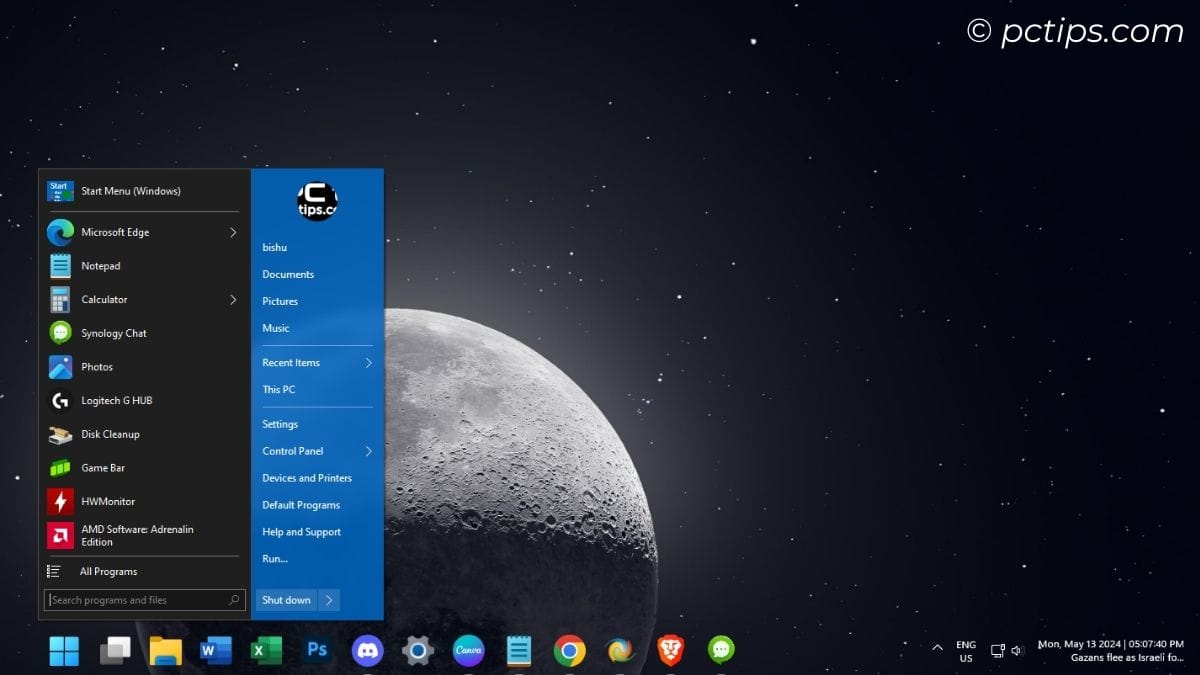Click the volume icon in system tray
The height and width of the screenshot is (675, 1200).
pos(1017,650)
